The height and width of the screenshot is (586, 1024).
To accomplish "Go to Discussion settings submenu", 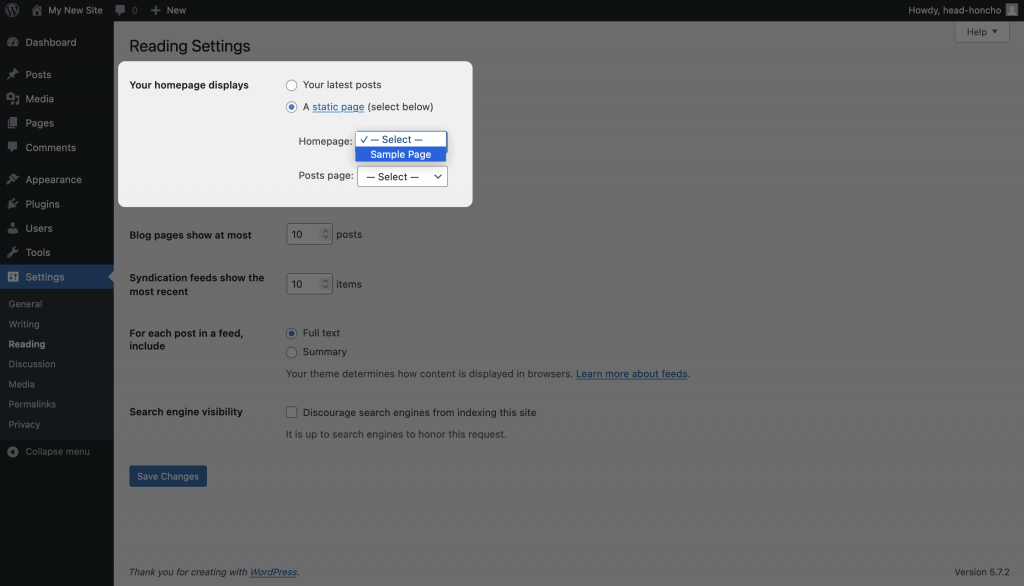I will coord(32,364).
